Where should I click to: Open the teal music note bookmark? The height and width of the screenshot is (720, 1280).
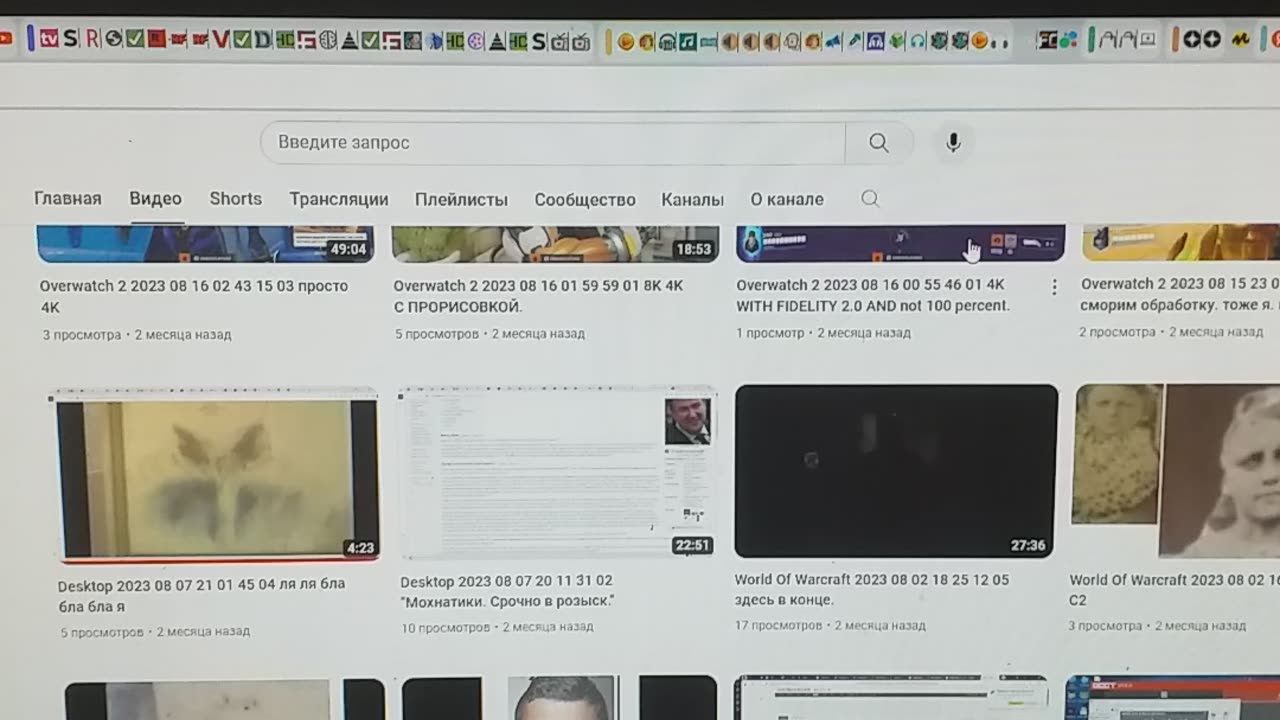pos(688,41)
